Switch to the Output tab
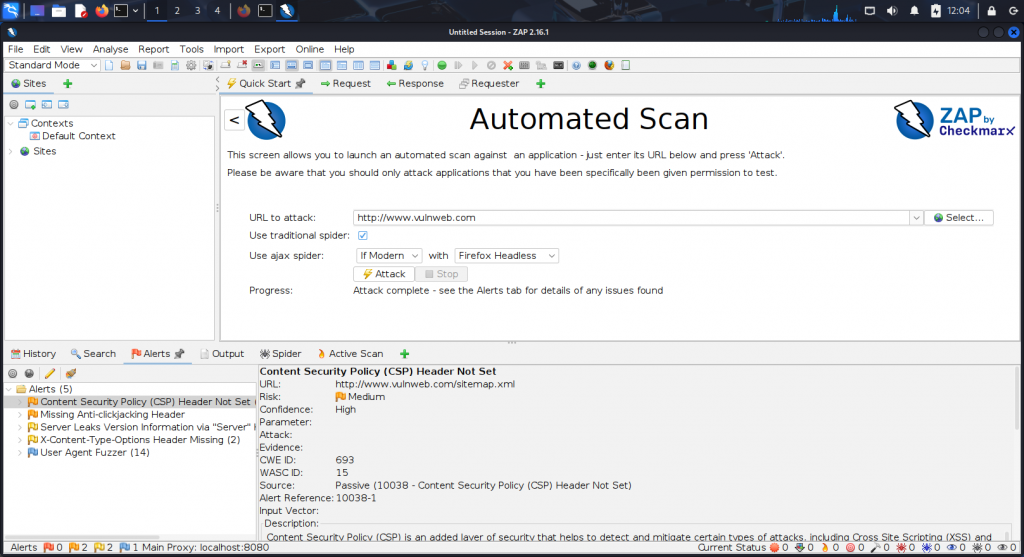1024x557 pixels. [222, 354]
